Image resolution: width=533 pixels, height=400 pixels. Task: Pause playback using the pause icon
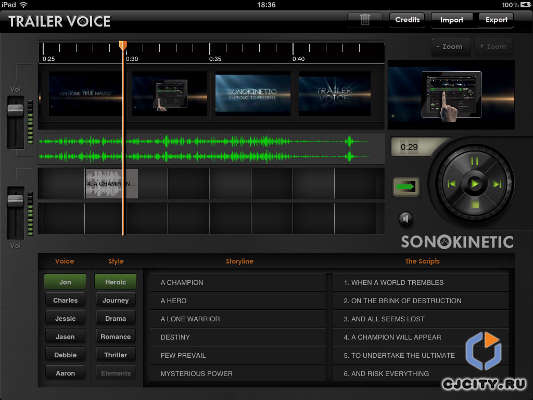click(475, 161)
